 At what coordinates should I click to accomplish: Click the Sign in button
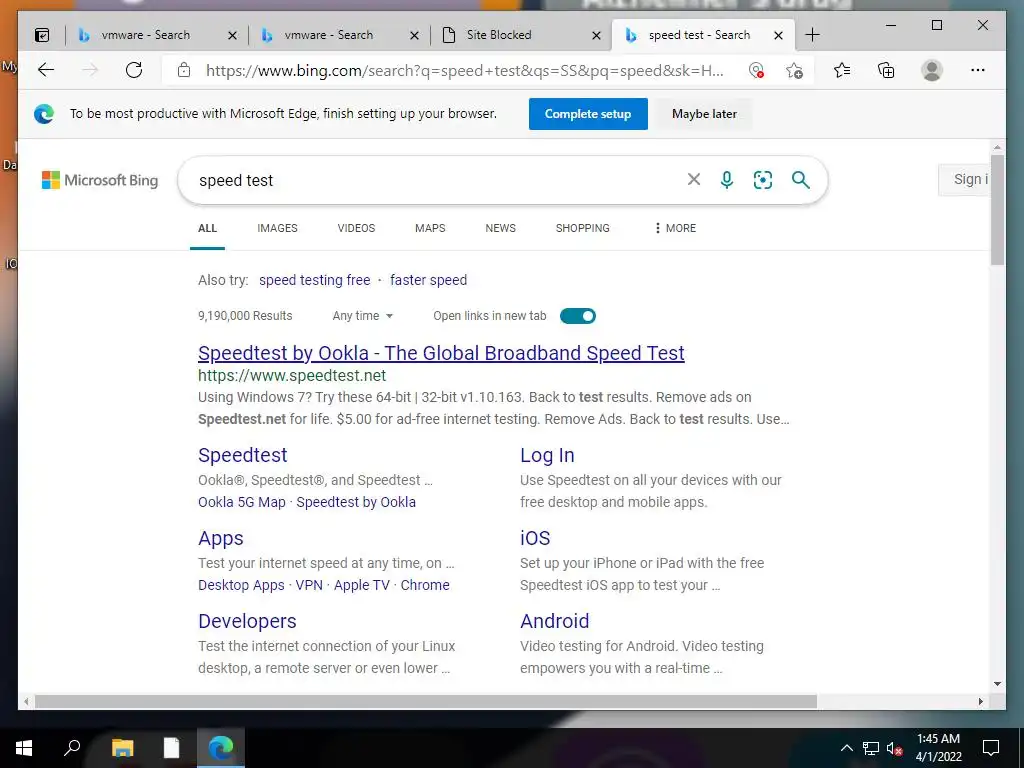point(964,180)
